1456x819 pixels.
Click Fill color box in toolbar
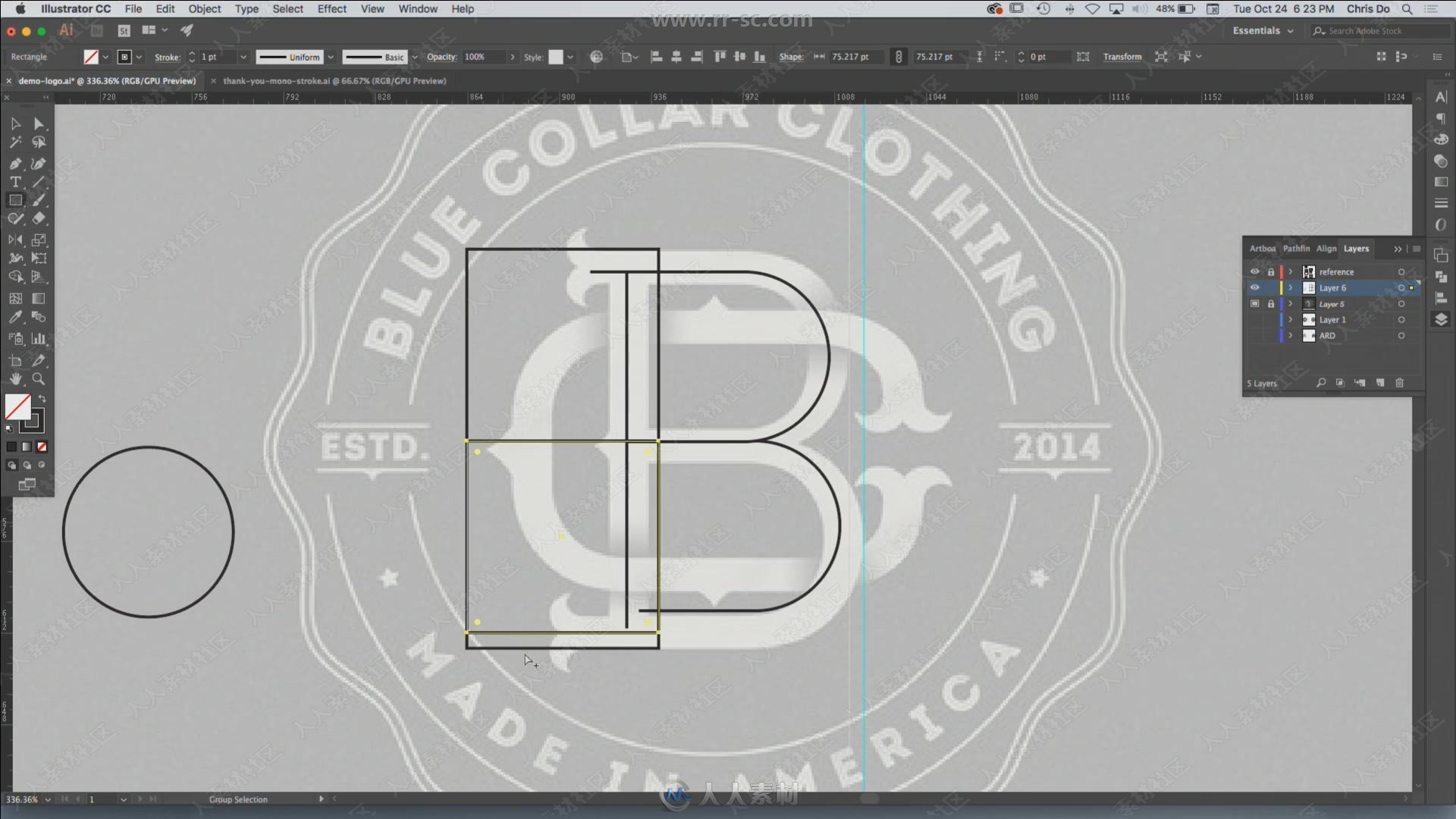(x=17, y=407)
